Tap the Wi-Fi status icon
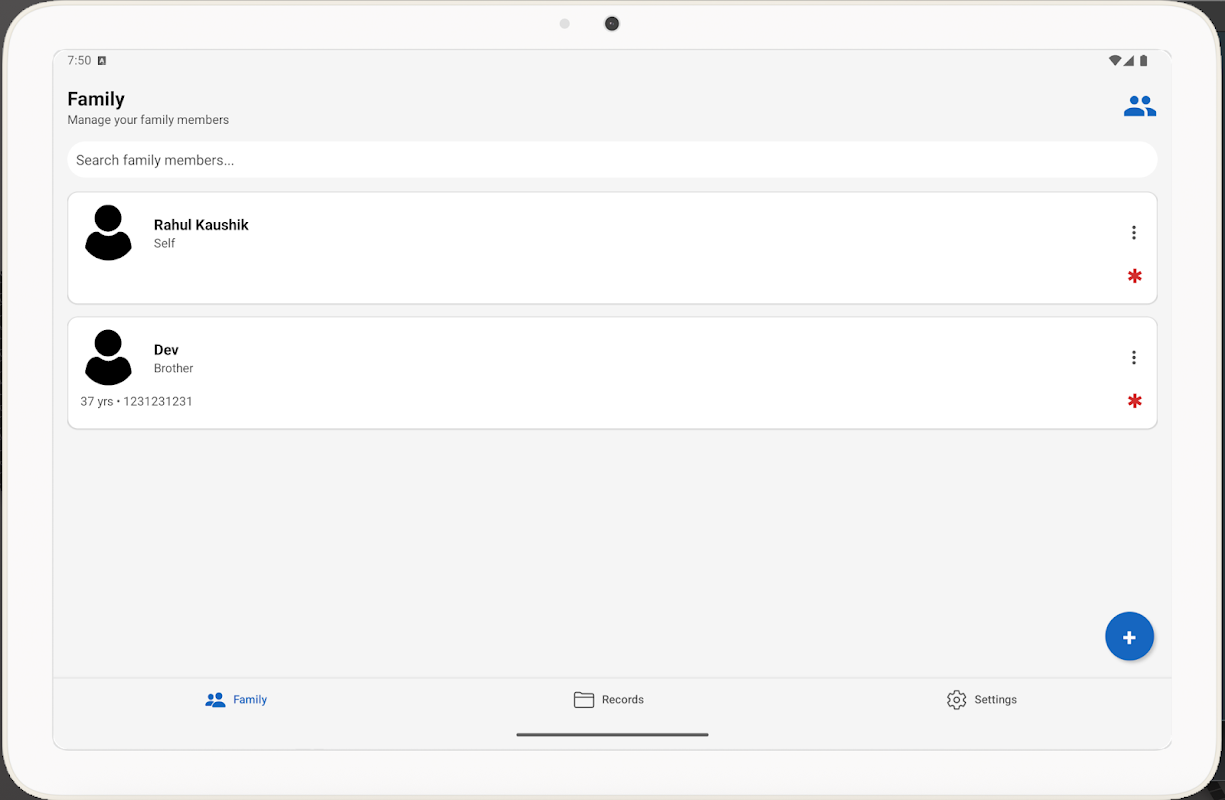 tap(1114, 61)
